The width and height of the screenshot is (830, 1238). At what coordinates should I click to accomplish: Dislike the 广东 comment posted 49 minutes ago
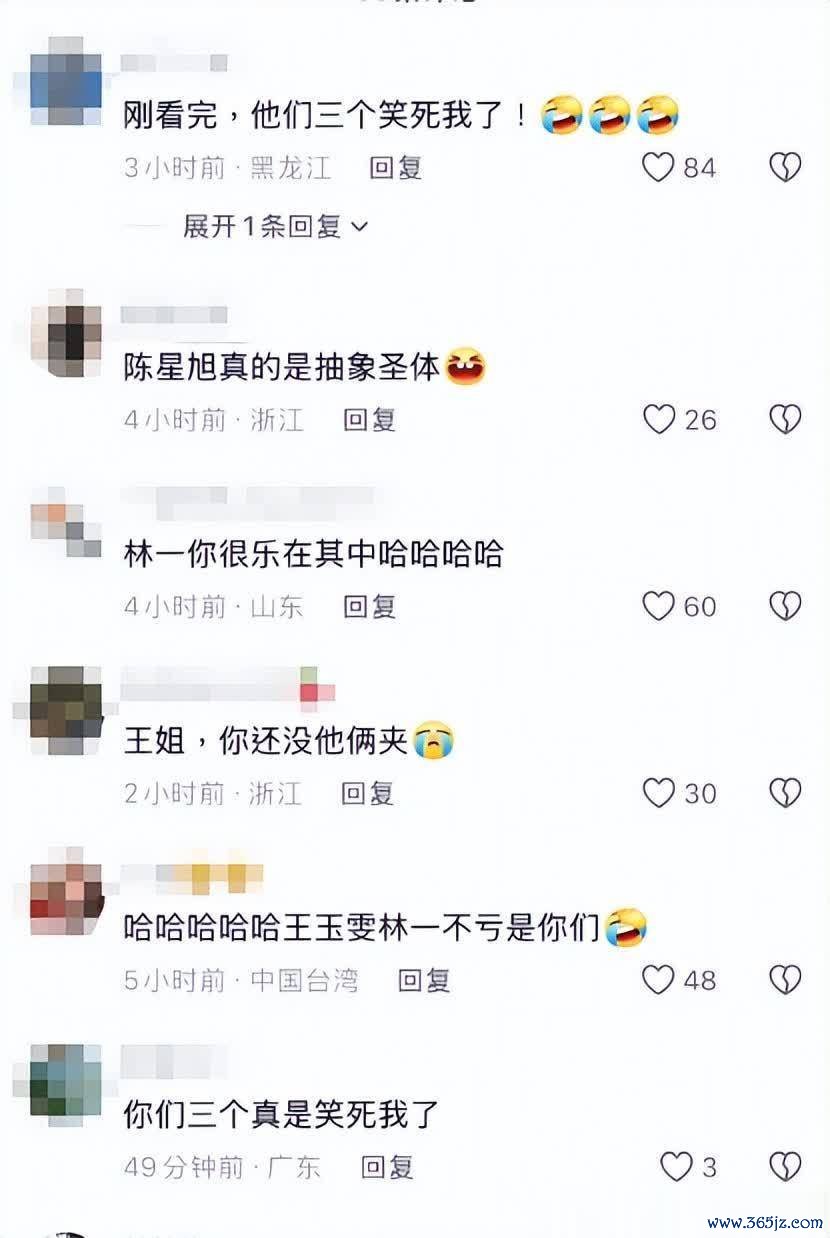[785, 1166]
